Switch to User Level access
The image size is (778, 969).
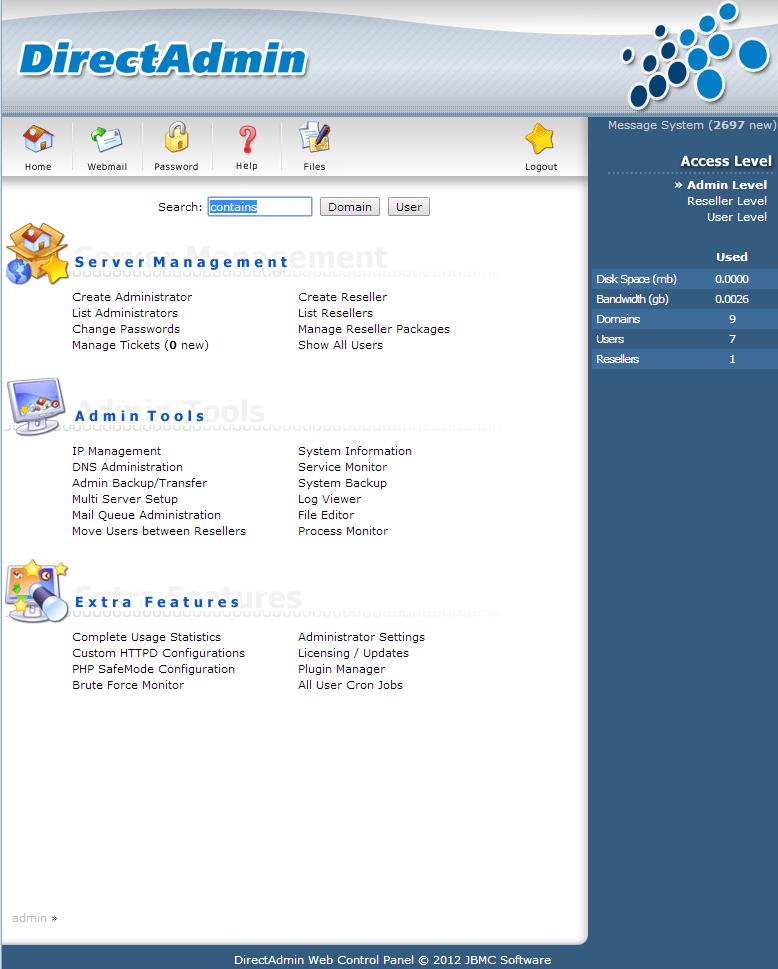pos(737,217)
